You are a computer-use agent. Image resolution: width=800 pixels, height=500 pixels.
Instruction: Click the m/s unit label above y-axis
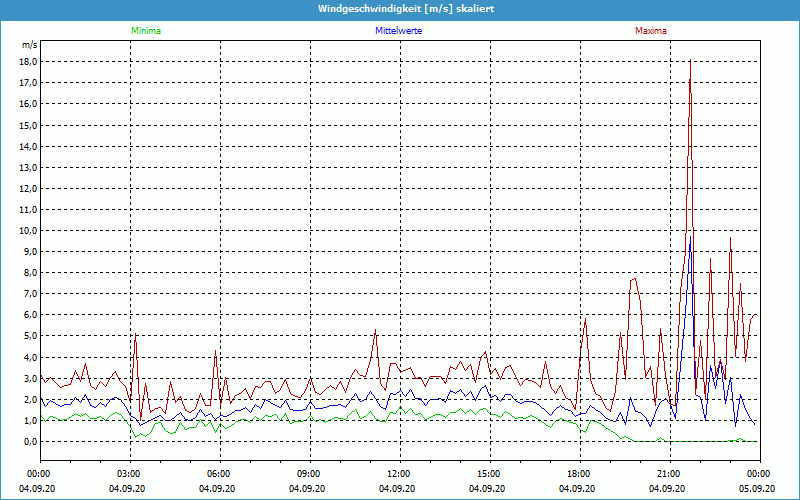tap(29, 45)
